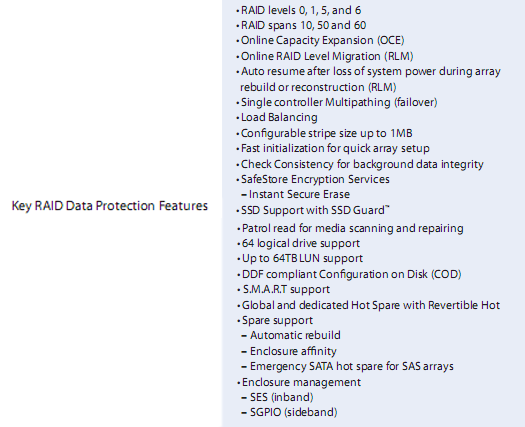Viewport: 525px width, 427px height.
Task: Click 'Fast initialization for quick array setup'
Action: pyautogui.click(x=333, y=148)
